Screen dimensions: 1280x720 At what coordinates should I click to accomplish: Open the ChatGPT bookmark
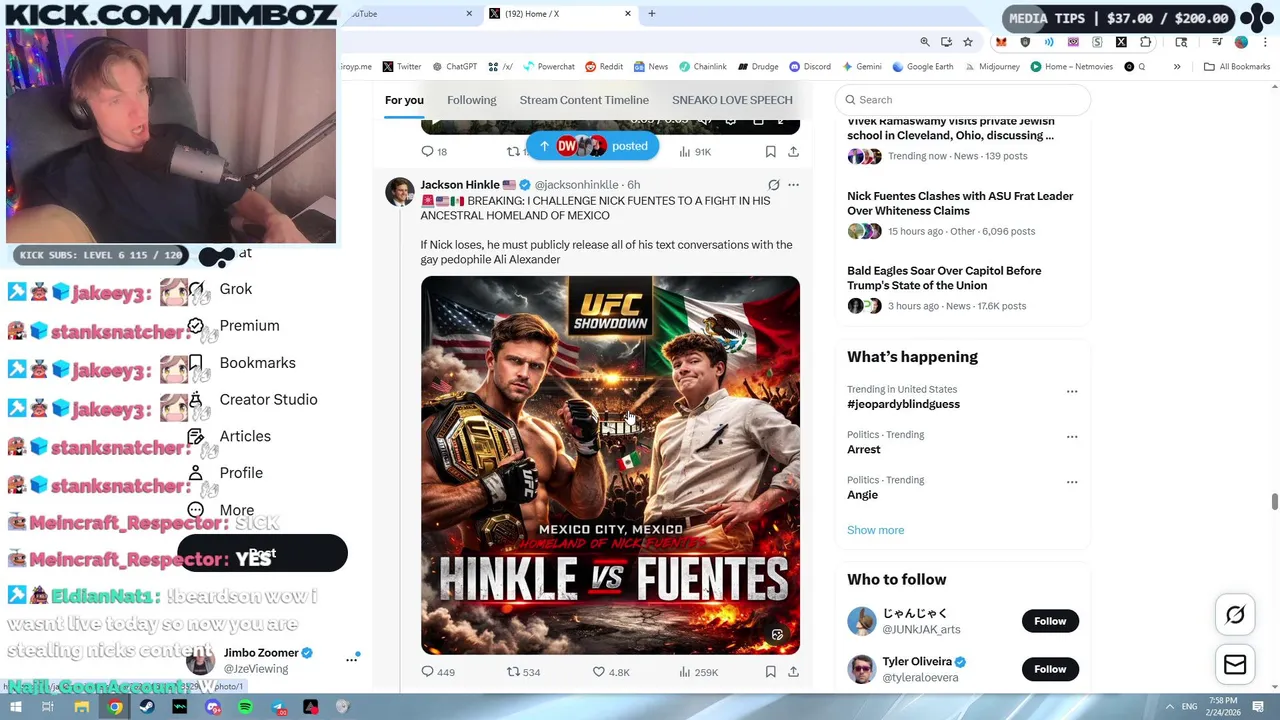(x=455, y=67)
